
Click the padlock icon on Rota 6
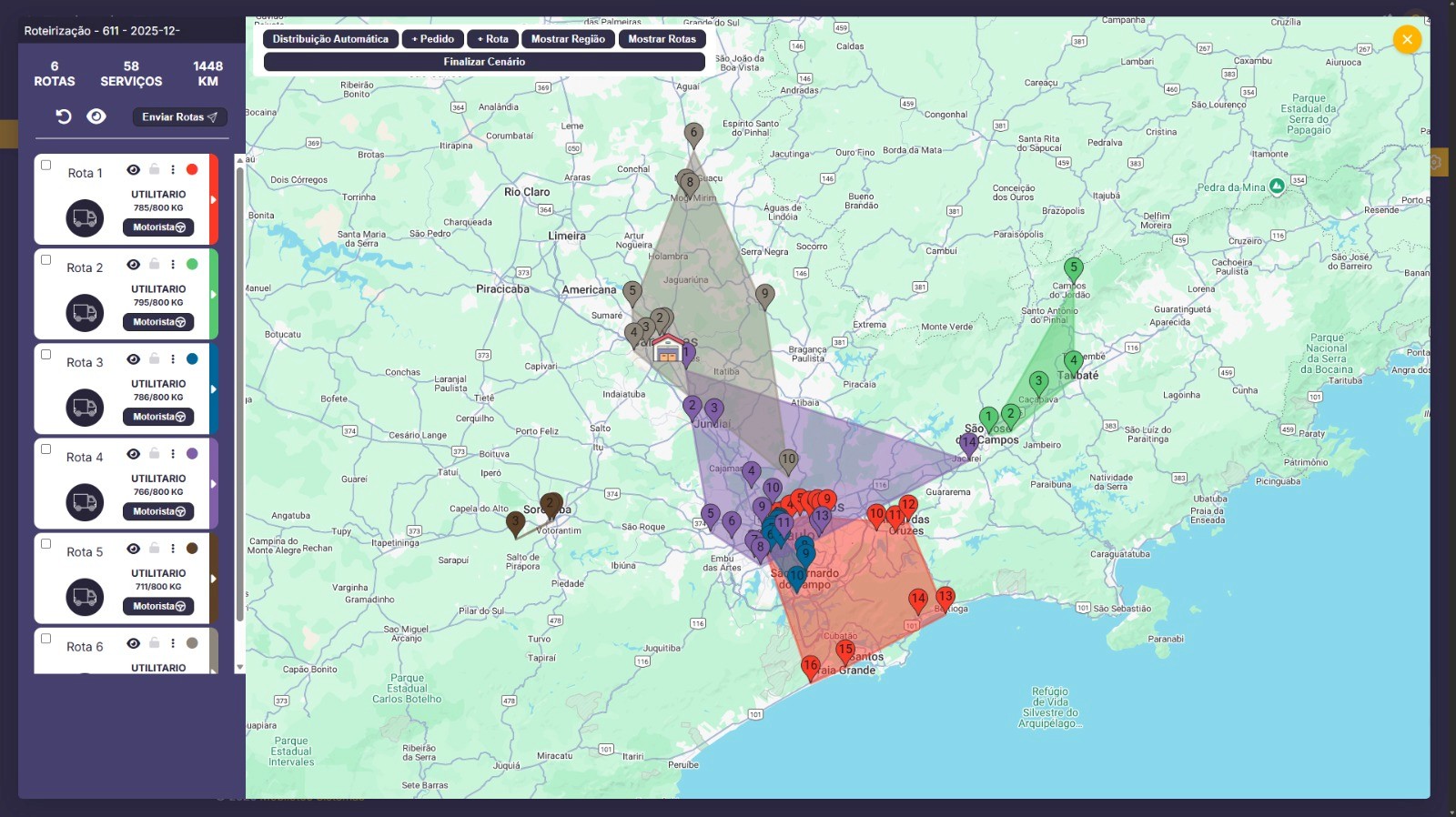pos(154,642)
